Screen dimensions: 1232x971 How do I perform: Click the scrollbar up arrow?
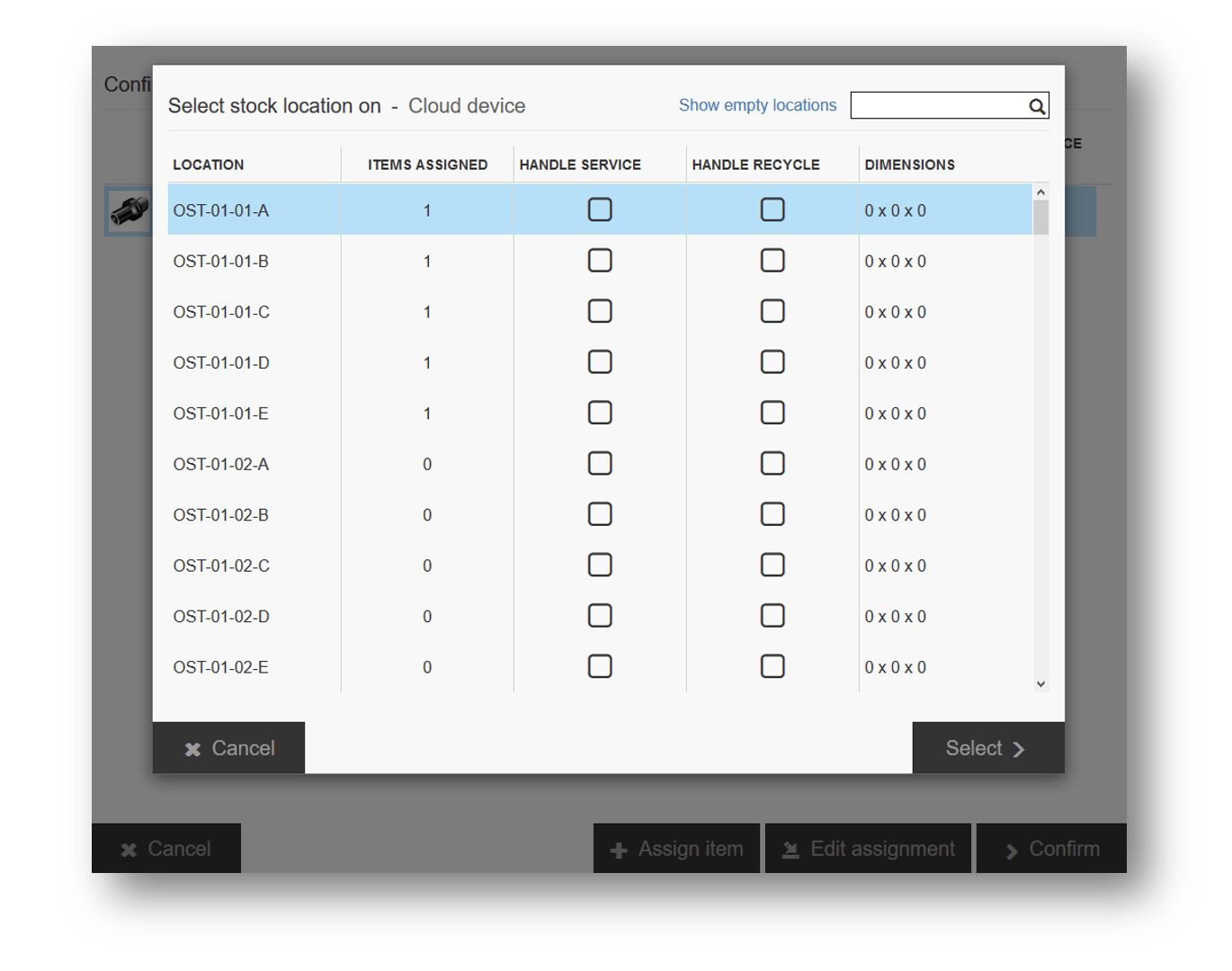[x=1040, y=192]
